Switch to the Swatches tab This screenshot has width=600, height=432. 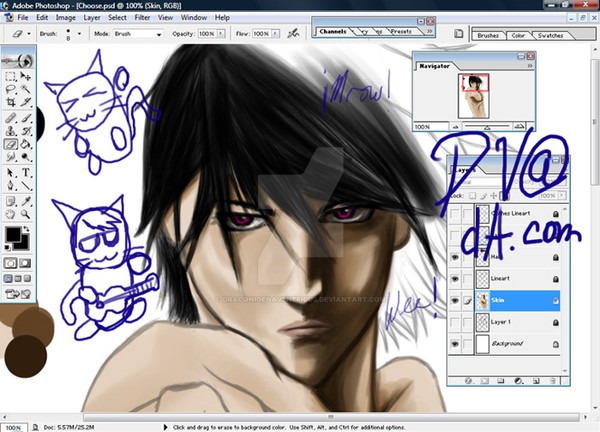coord(550,35)
